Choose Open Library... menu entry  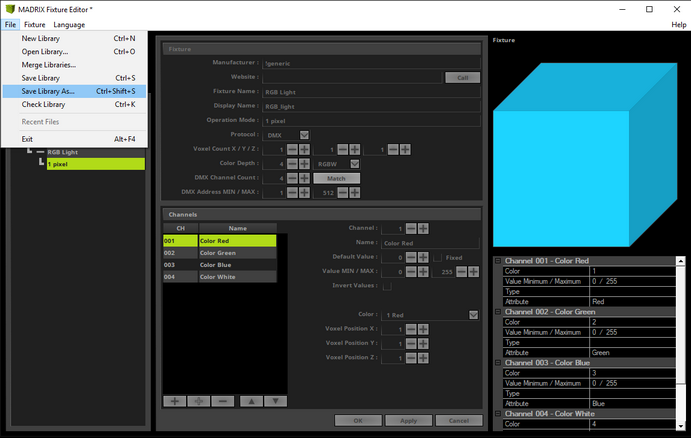tap(74, 52)
